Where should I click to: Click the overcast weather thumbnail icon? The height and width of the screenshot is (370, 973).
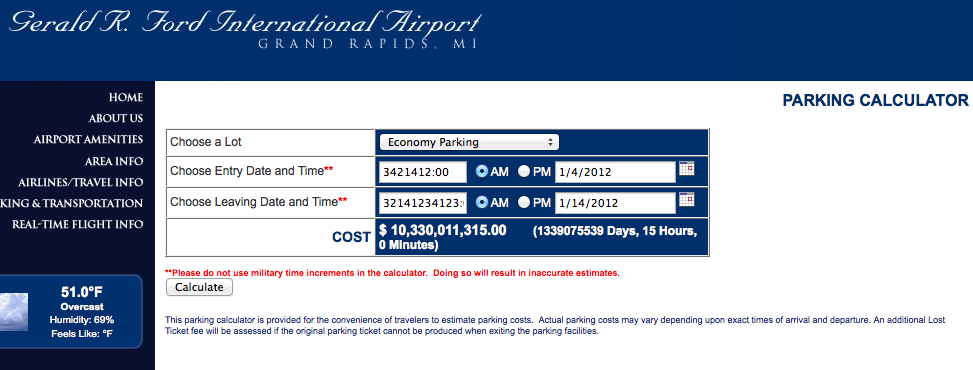pyautogui.click(x=14, y=312)
